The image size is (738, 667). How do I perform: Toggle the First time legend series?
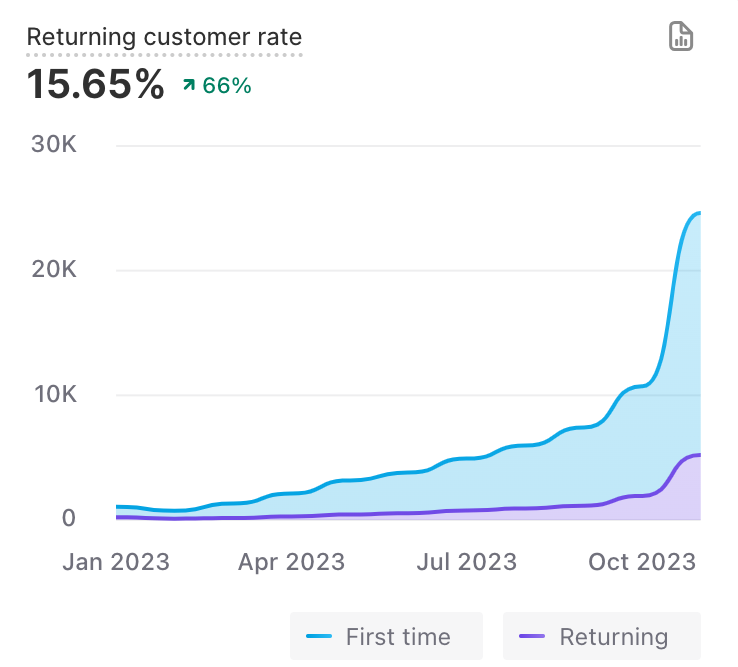[386, 636]
